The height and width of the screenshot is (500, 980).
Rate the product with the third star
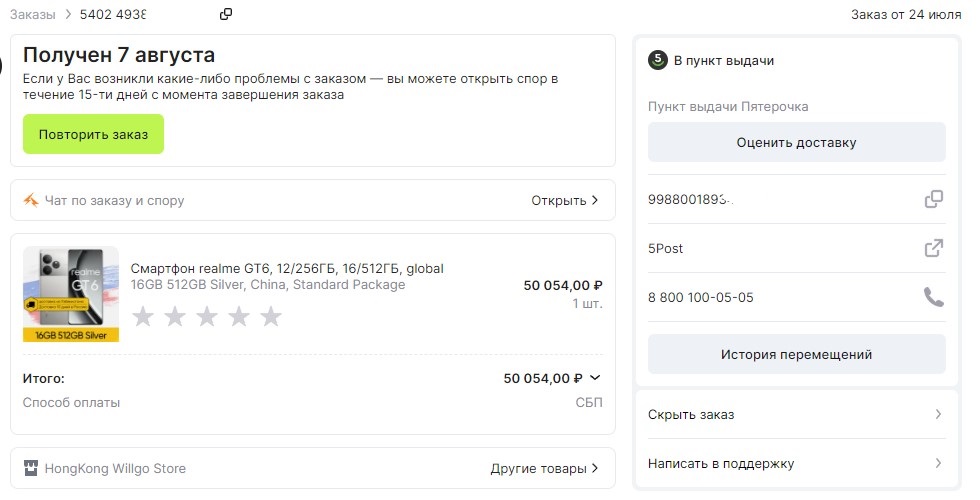pyautogui.click(x=207, y=317)
